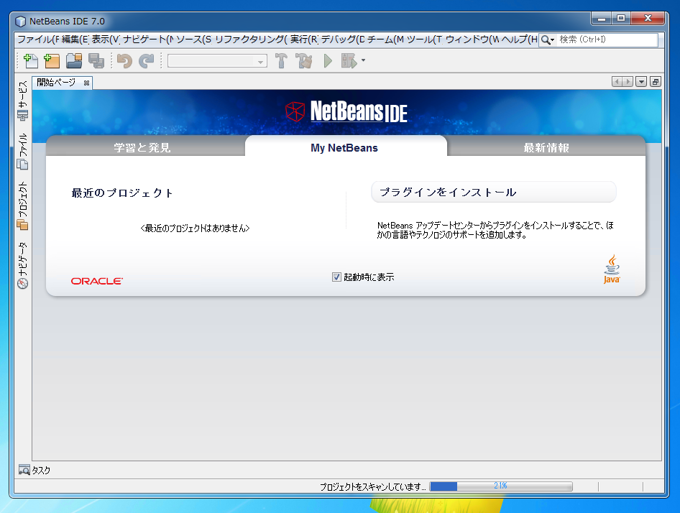
Task: Close the 開始ページ tab
Action: (x=87, y=83)
